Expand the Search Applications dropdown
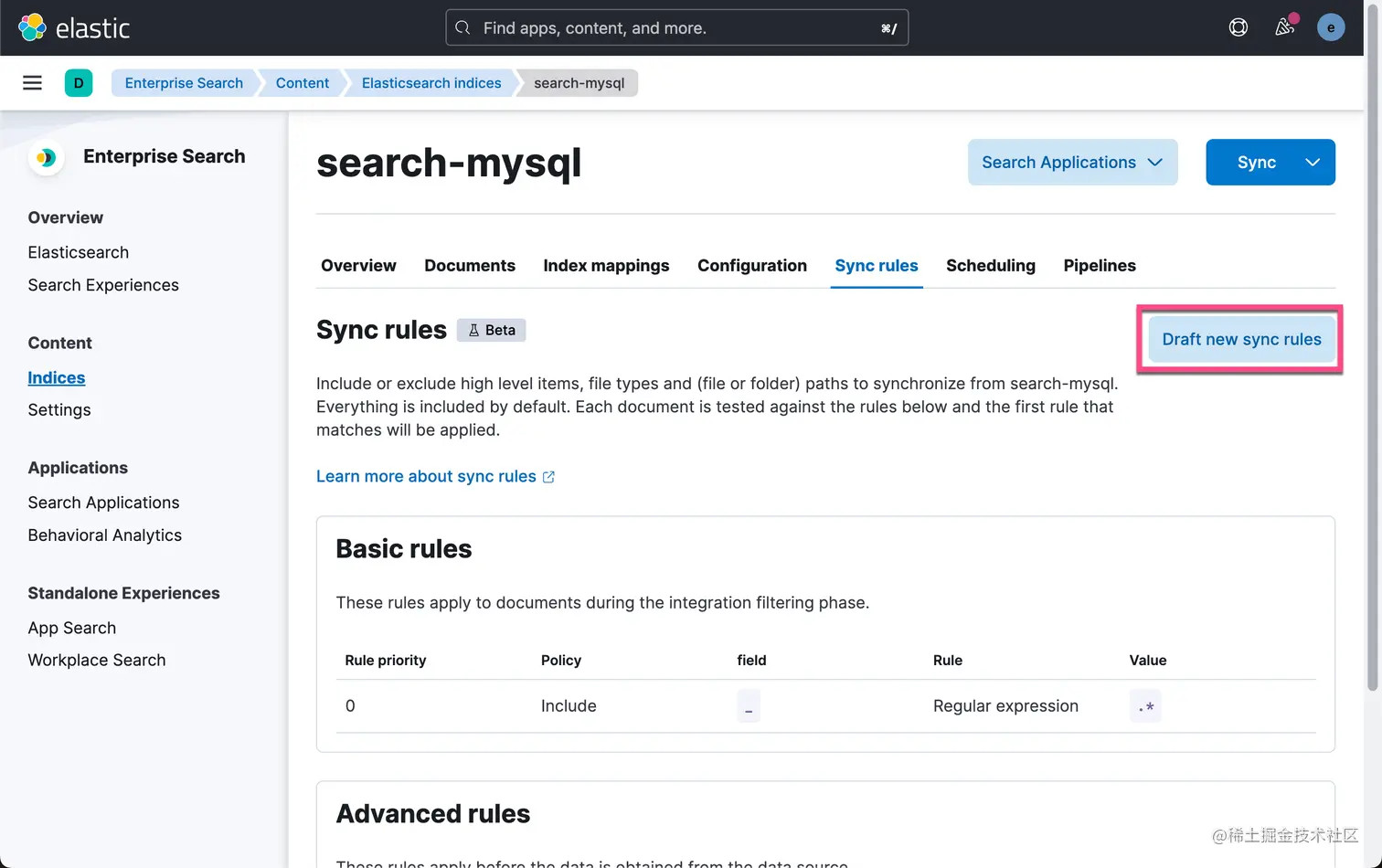The image size is (1382, 868). tap(1072, 163)
